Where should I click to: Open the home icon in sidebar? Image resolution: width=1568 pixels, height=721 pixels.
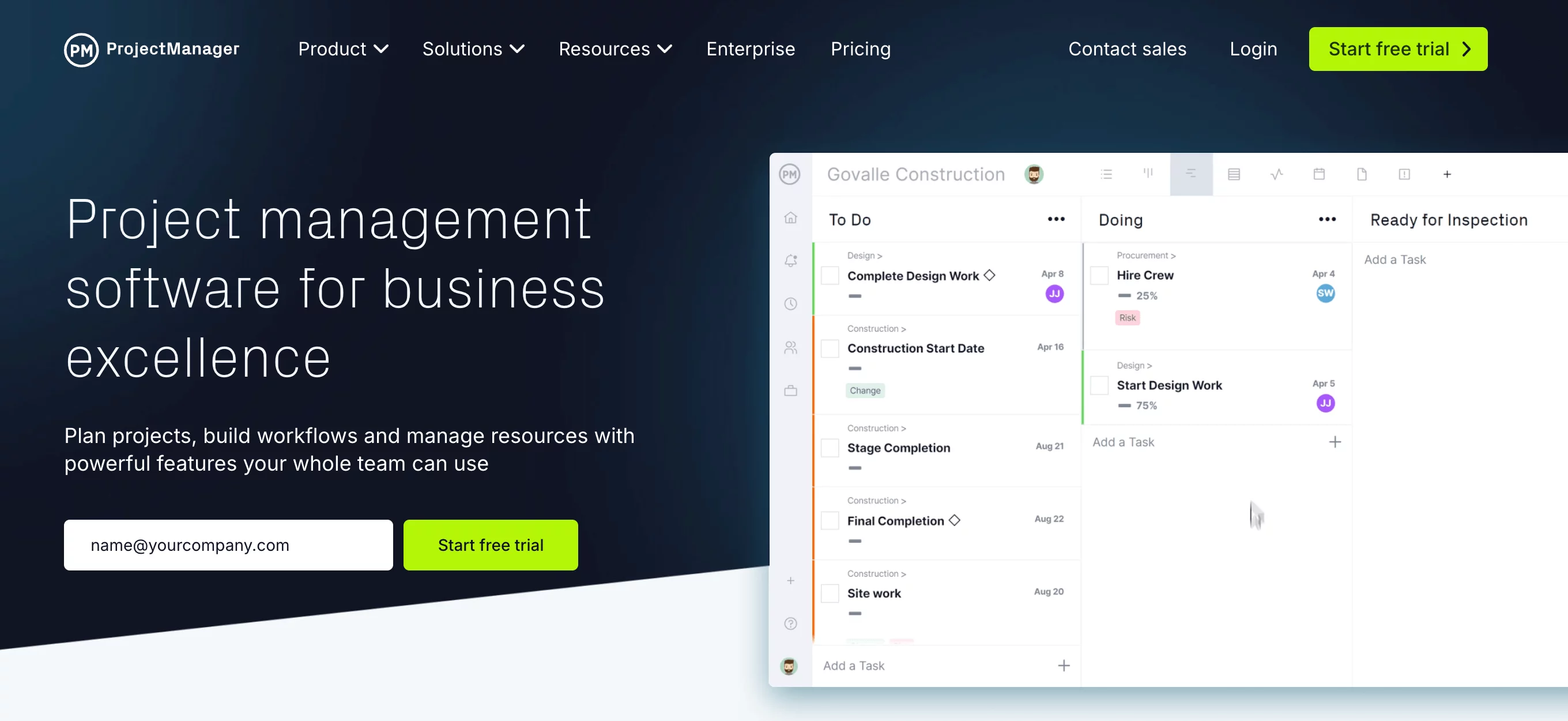pyautogui.click(x=790, y=217)
